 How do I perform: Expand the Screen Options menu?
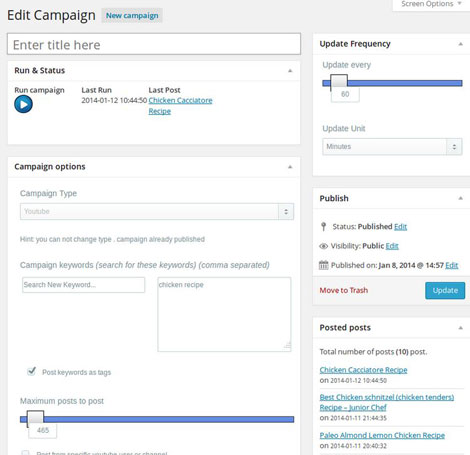[x=431, y=4]
